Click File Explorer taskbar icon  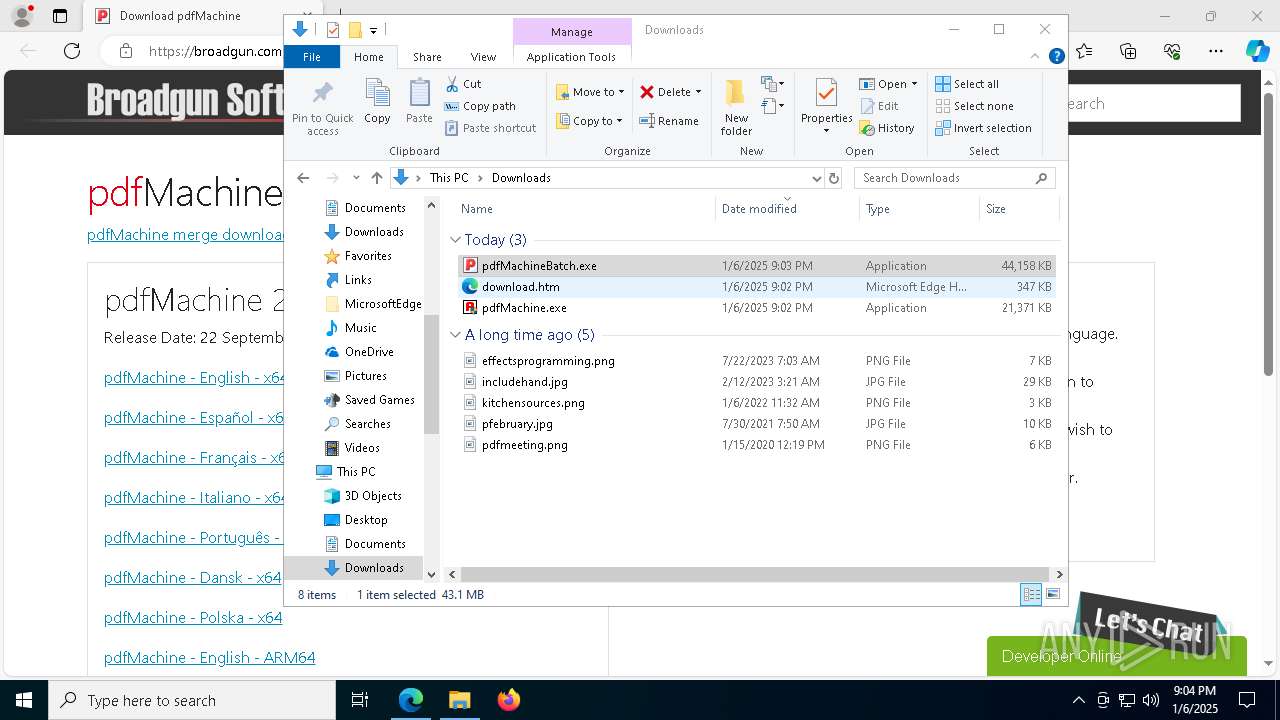pyautogui.click(x=460, y=700)
